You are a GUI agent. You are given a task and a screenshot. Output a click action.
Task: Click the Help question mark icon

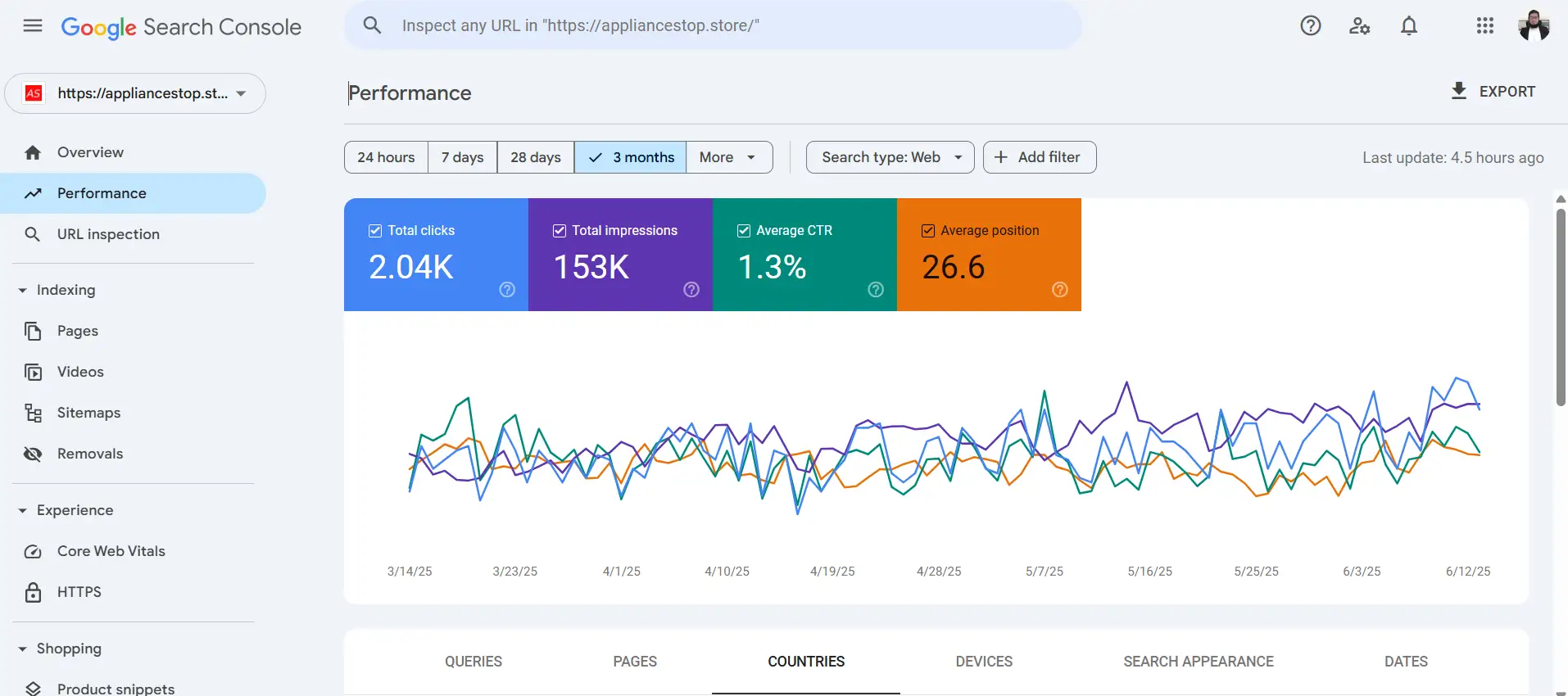pyautogui.click(x=1311, y=26)
